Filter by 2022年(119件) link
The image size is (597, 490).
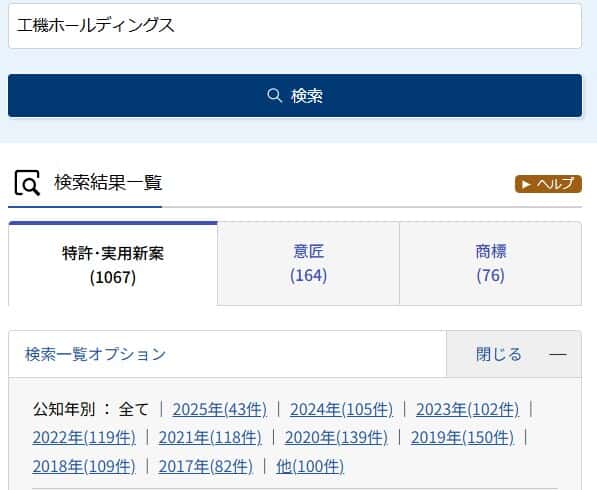coord(84,437)
